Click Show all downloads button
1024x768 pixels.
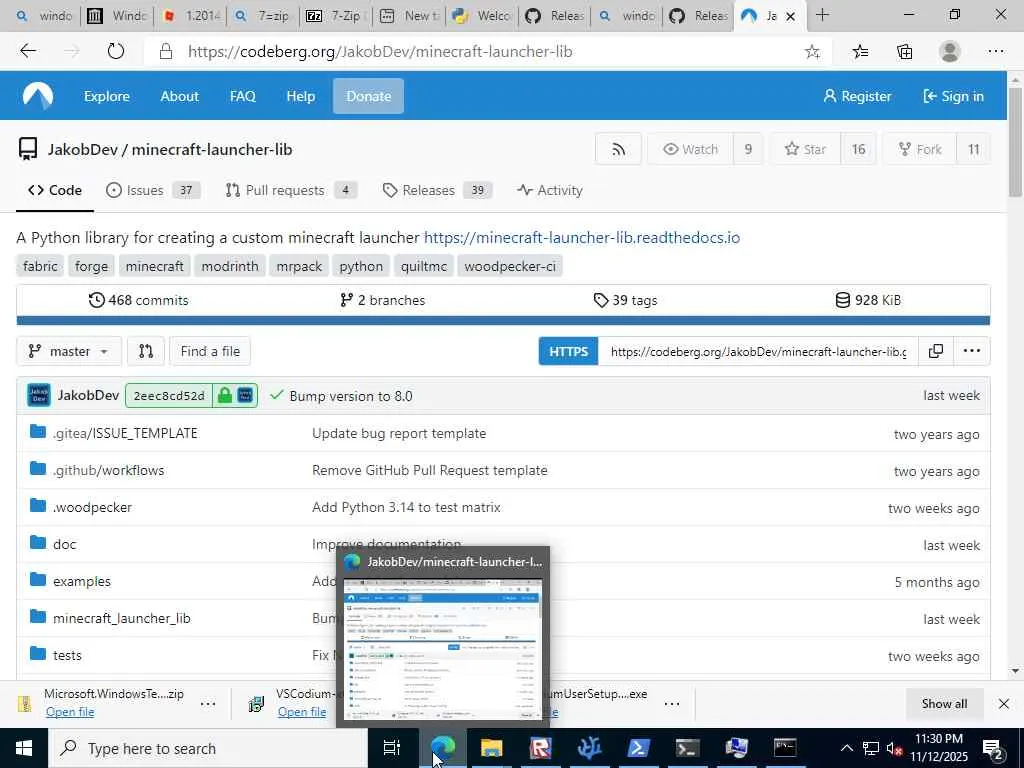click(x=944, y=704)
